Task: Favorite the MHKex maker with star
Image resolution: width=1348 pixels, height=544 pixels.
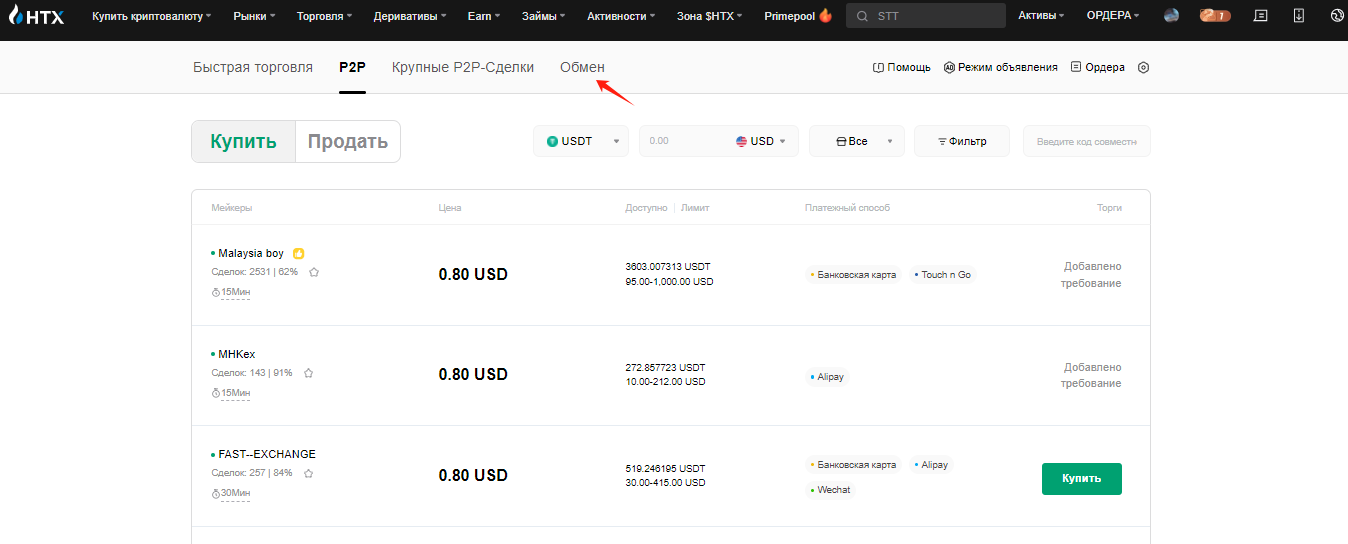Action: [308, 373]
